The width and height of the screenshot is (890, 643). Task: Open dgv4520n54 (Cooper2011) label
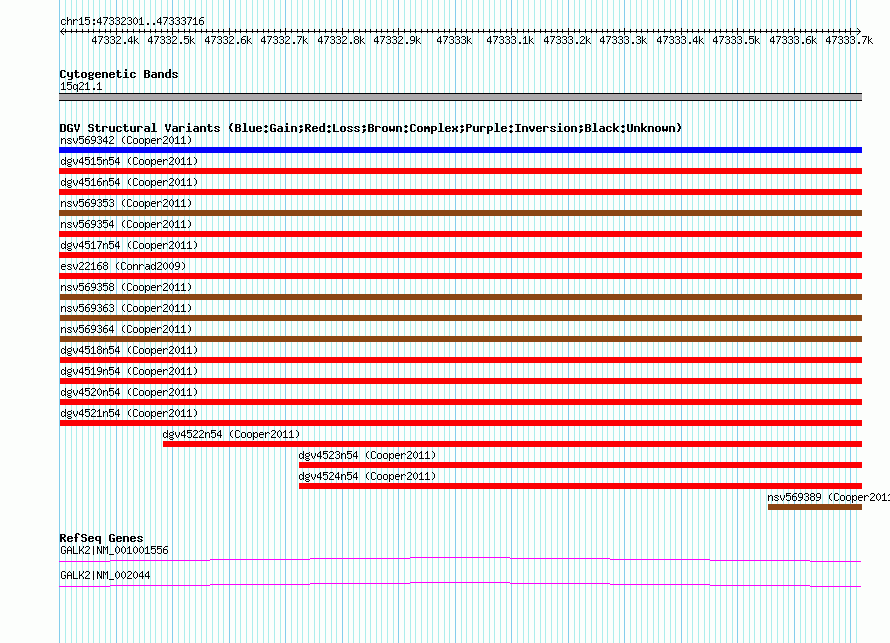(129, 392)
